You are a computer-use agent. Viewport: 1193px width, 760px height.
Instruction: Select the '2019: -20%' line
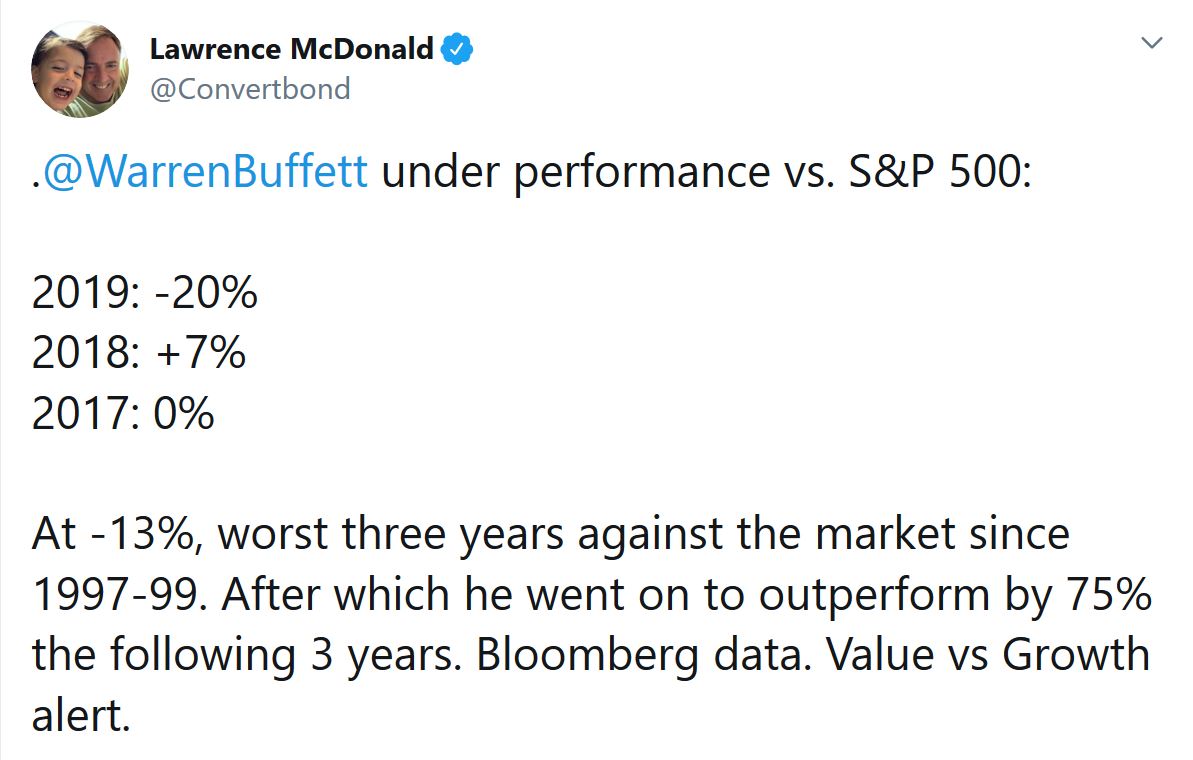(x=145, y=293)
